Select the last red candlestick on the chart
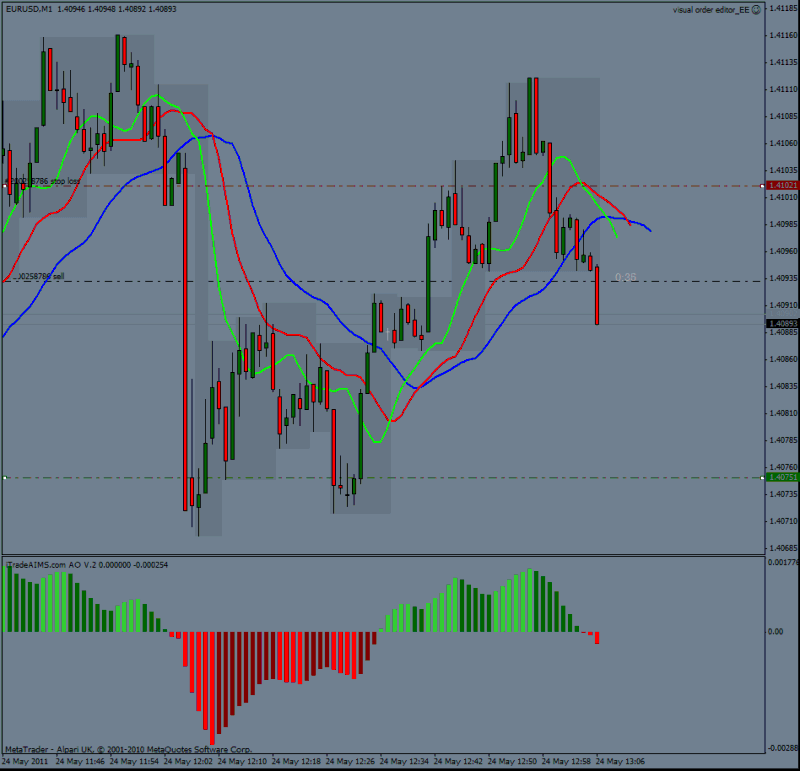The image size is (800, 771). click(x=596, y=295)
